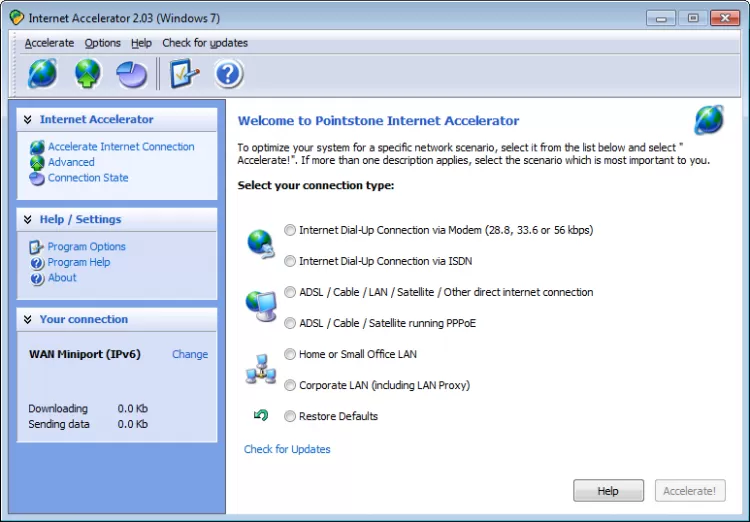Open Connection State pie chart toolbar icon
This screenshot has height=522, width=750.
(132, 75)
